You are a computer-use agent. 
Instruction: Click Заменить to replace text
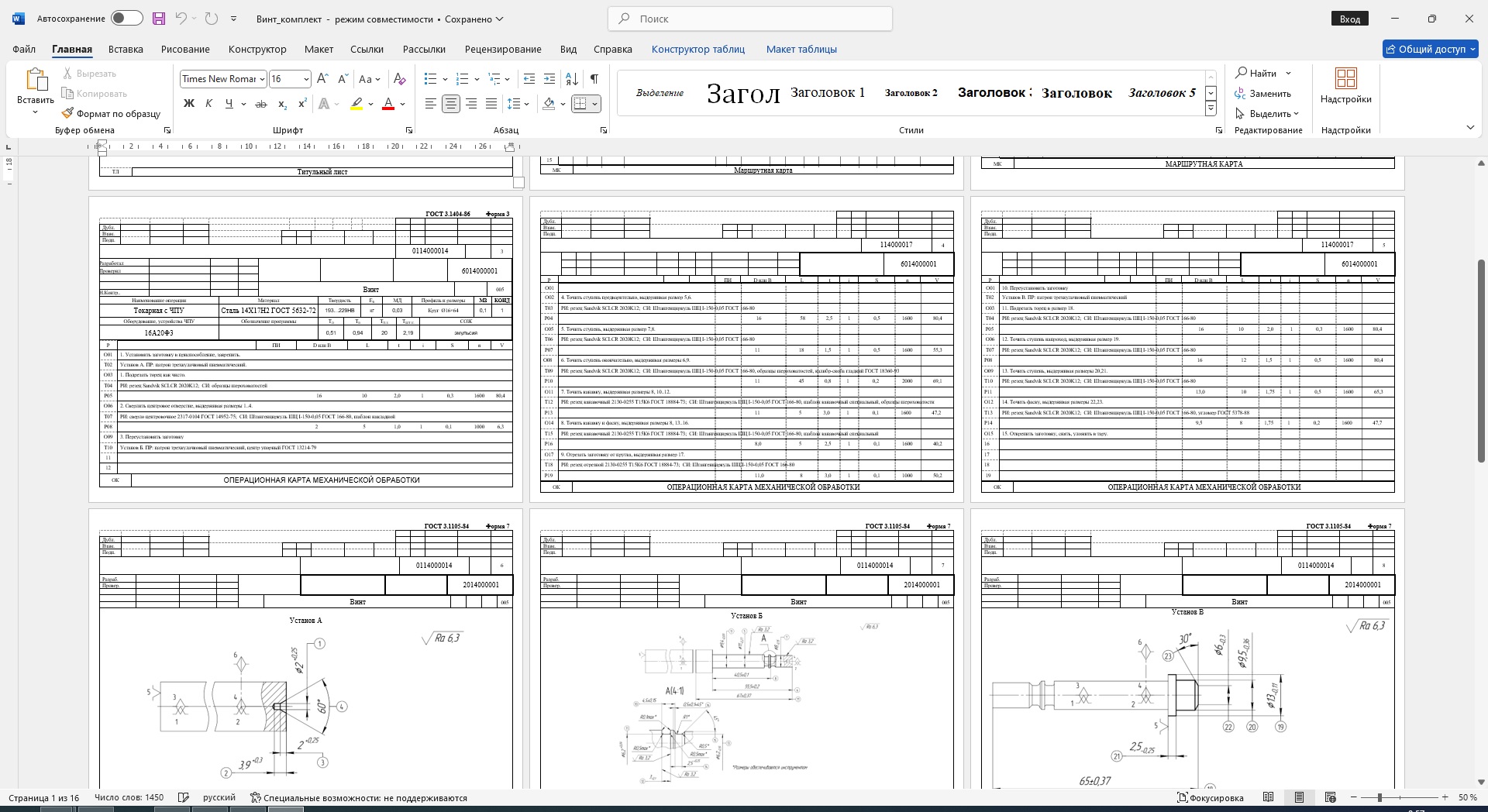point(1262,93)
